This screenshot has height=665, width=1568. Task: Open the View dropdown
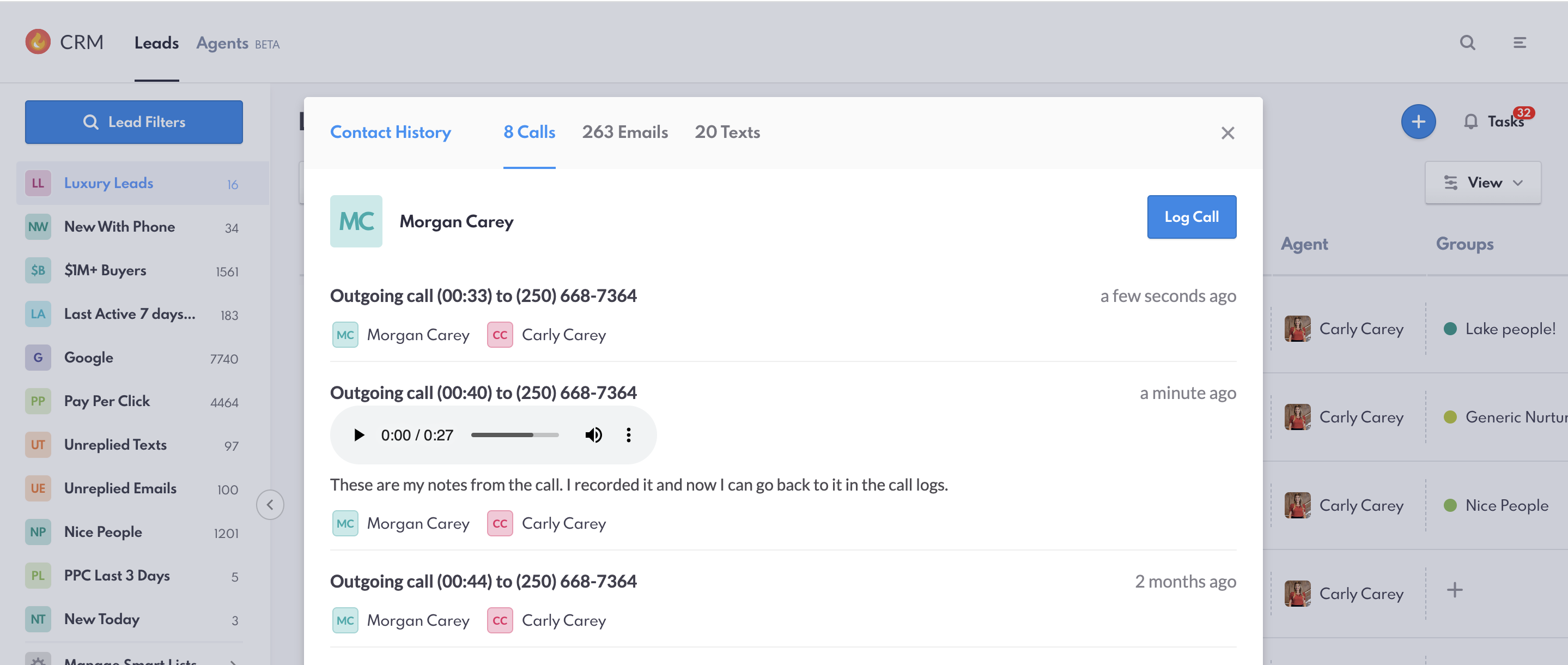click(x=1483, y=183)
